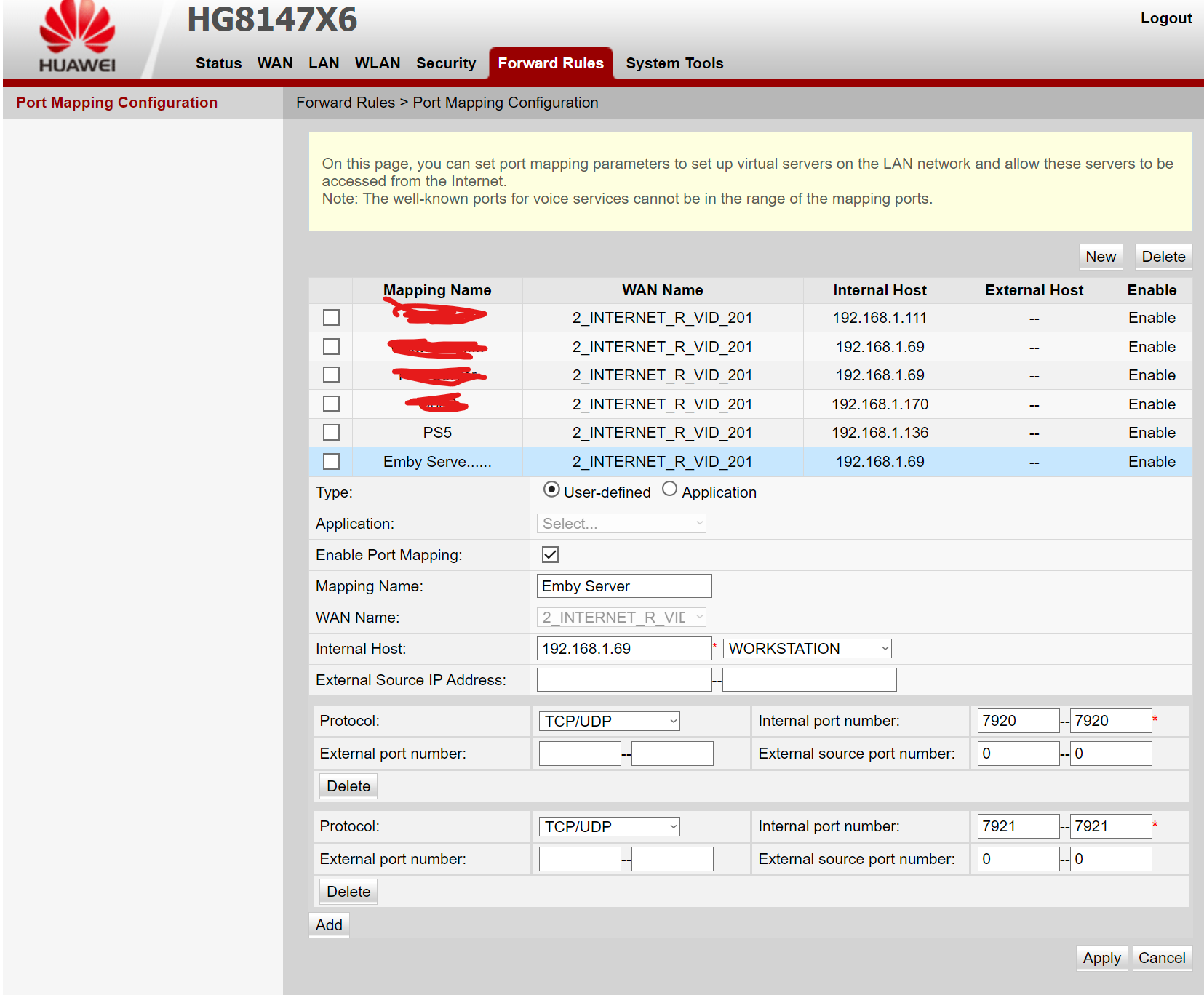This screenshot has width=1204, height=995.
Task: Open the WORKSTATION host dropdown
Action: 808,649
